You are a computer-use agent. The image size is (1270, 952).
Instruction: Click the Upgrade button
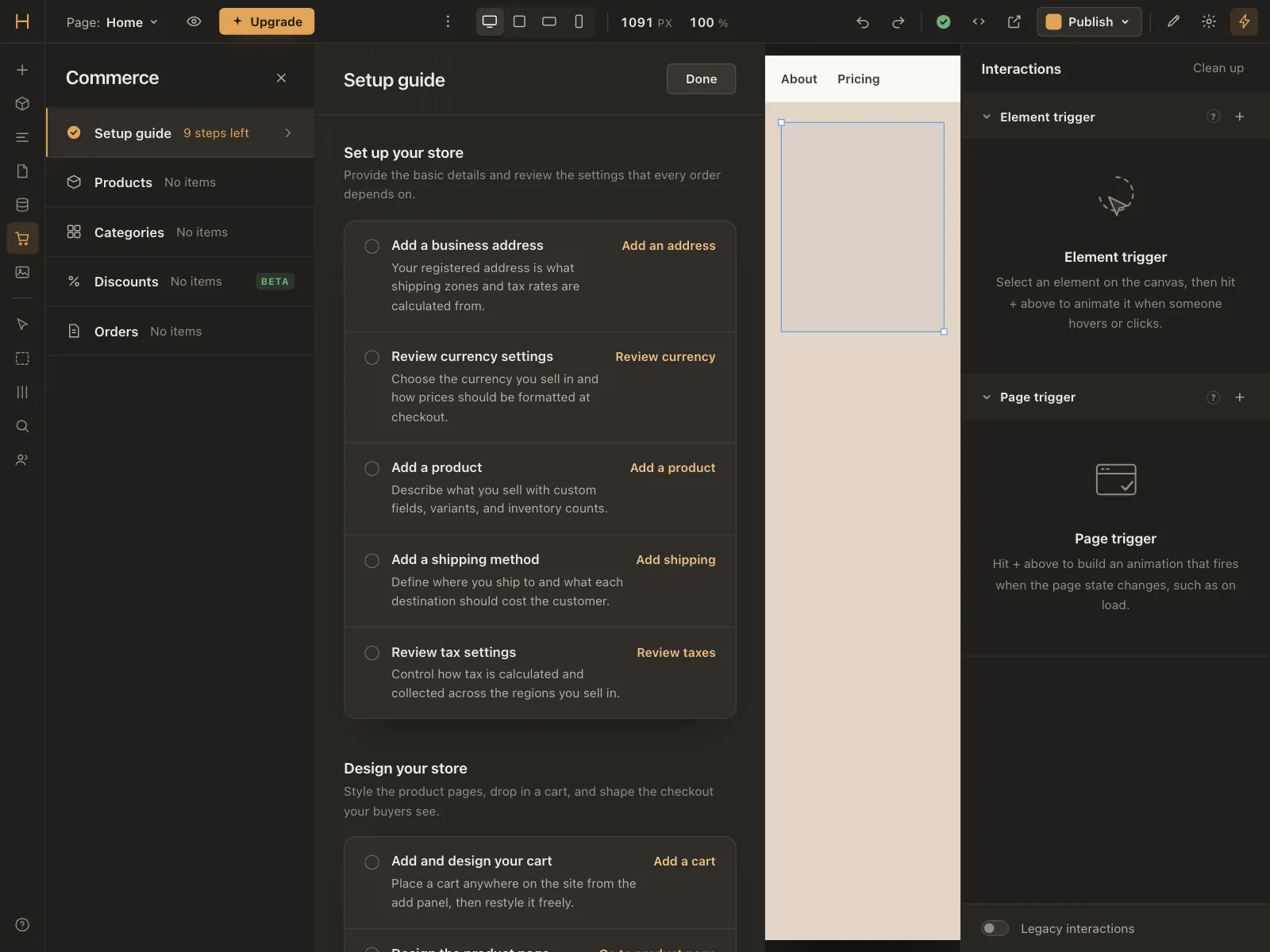coord(267,21)
